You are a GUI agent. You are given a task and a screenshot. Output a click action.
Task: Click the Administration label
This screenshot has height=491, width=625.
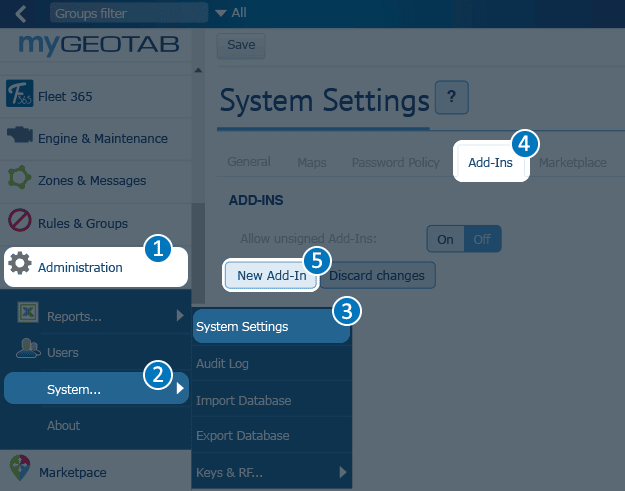80,267
